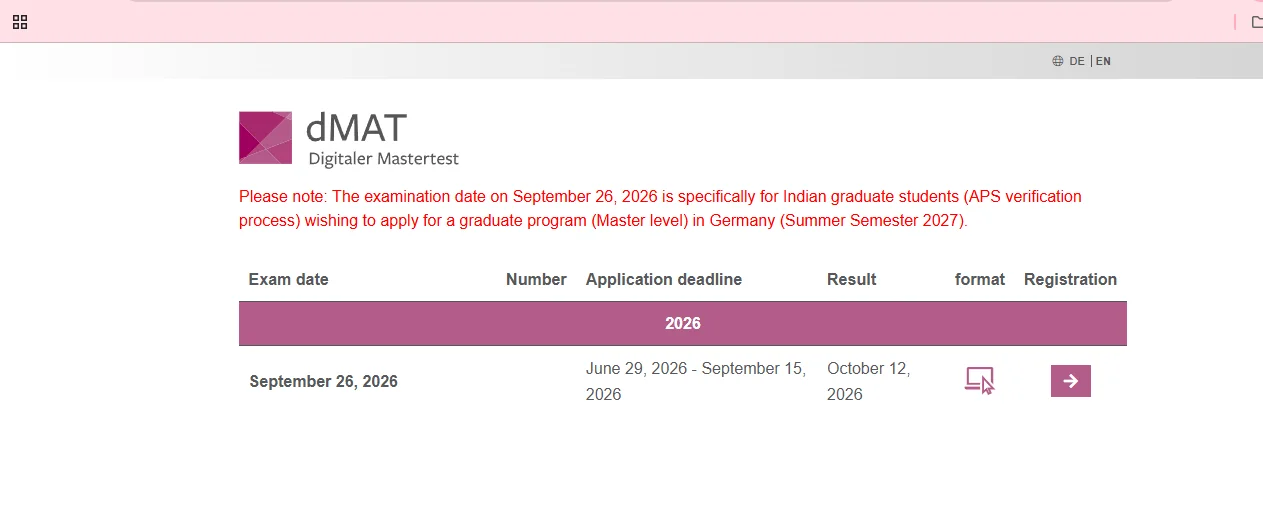Switch page language to DE
Image resolution: width=1263 pixels, height=512 pixels.
coord(1077,61)
